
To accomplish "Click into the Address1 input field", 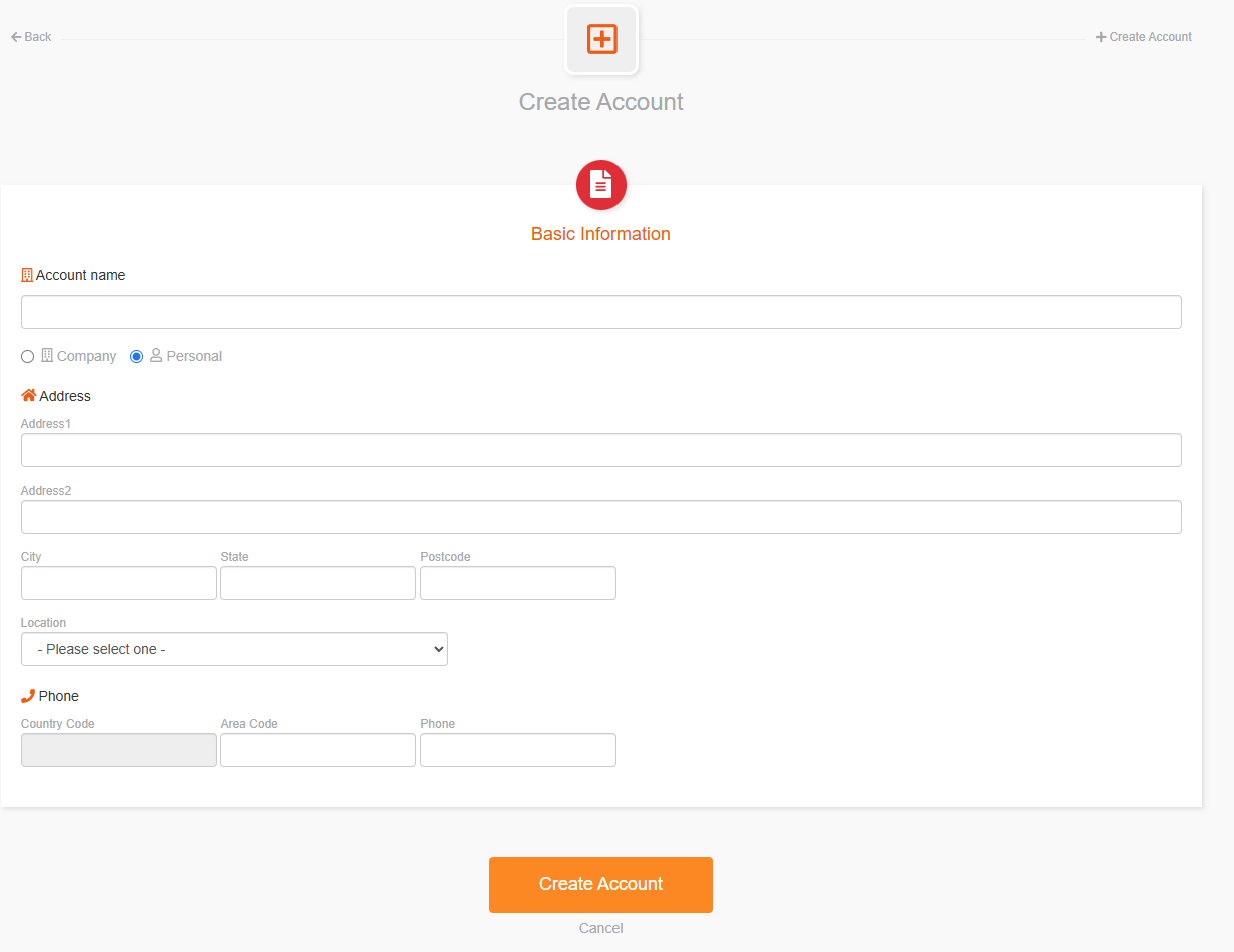I will [601, 450].
